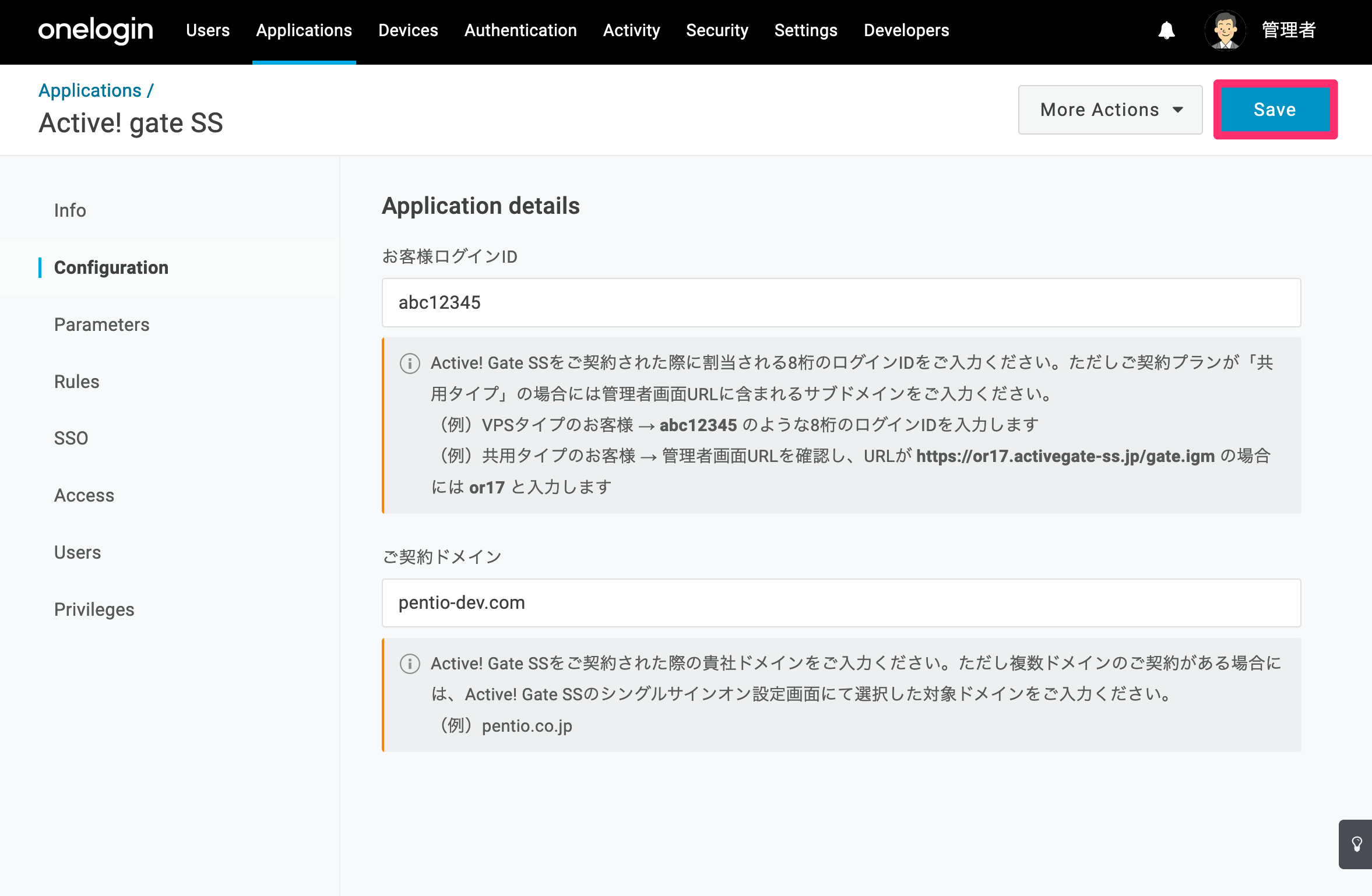Viewport: 1372px width, 896px height.
Task: Click the info icon under contract domain field
Action: (x=410, y=664)
